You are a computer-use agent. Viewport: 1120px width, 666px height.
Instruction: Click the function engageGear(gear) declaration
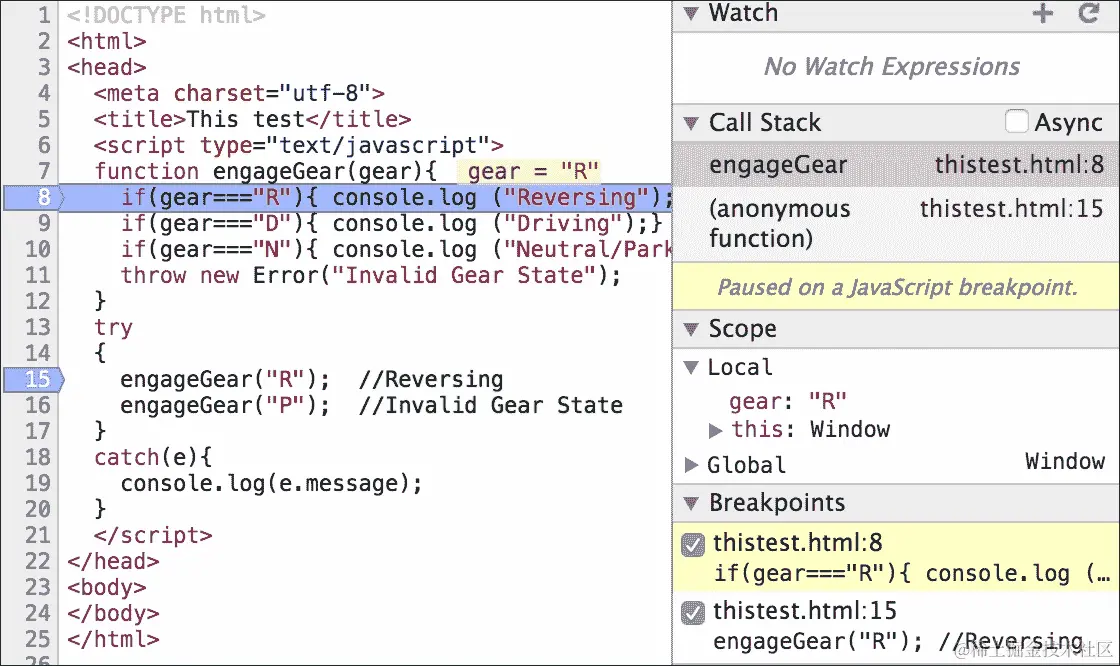point(265,172)
